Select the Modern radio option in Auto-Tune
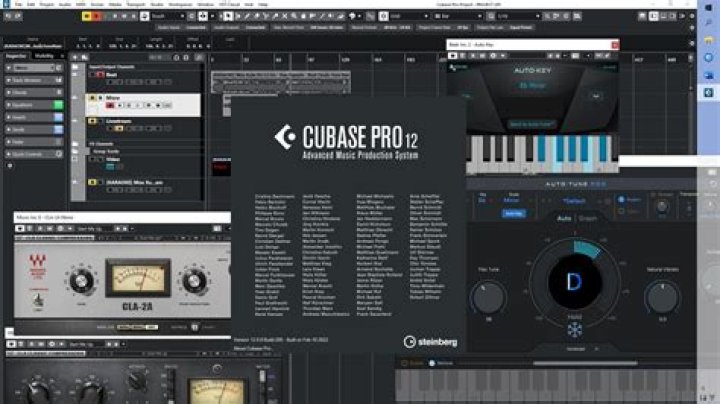This screenshot has height=404, width=720. tap(621, 200)
